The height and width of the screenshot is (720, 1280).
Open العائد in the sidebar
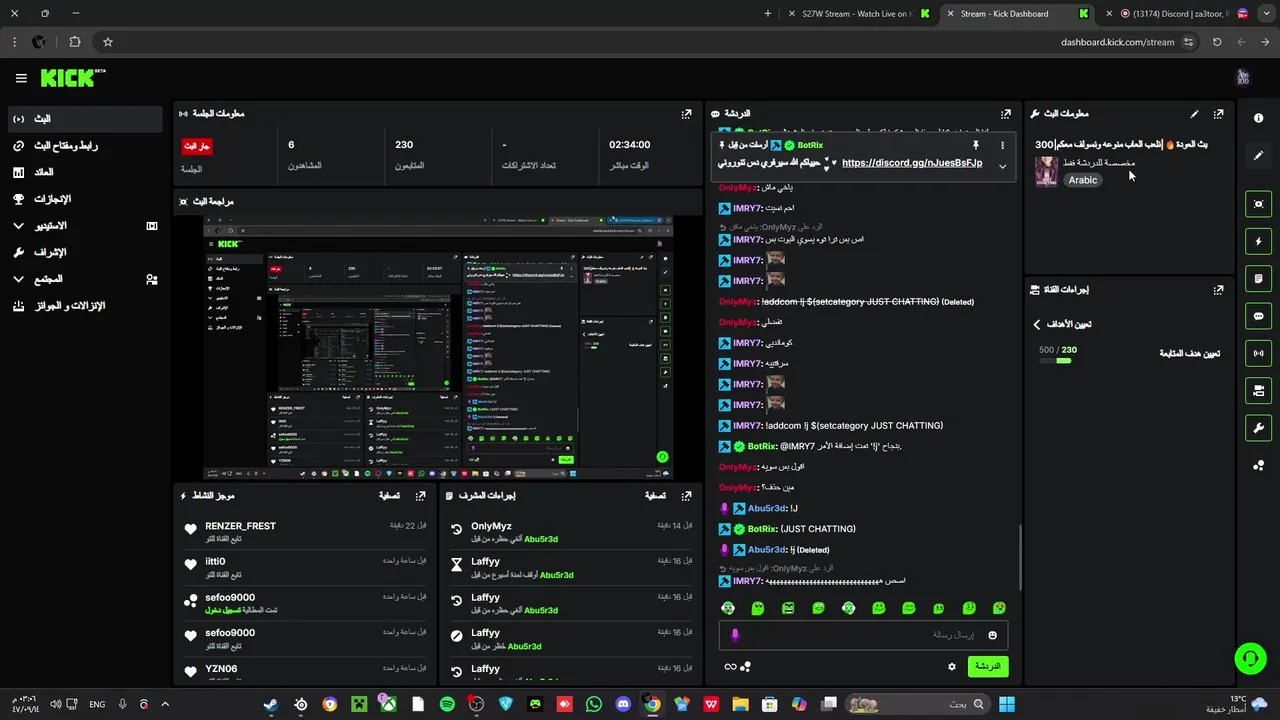coord(84,172)
